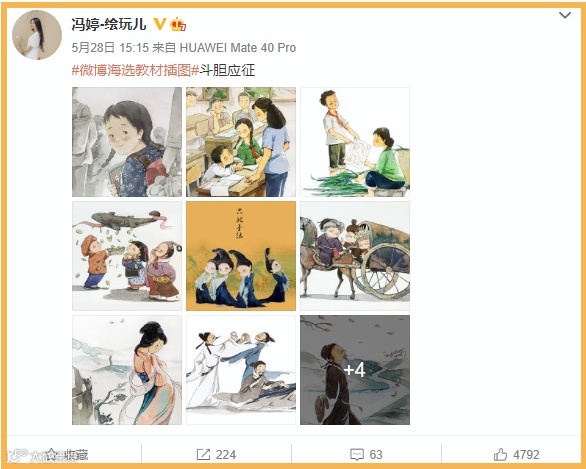Open the post timestamp 5月28日 15:15
Screen dimensions: 586x469
(110, 48)
